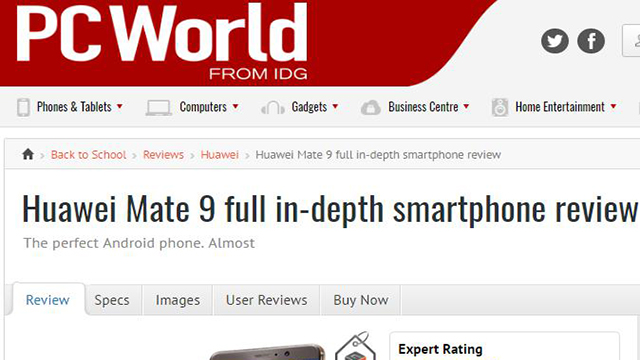Expand the Business Centre dropdown arrow
Image resolution: width=640 pixels, height=360 pixels.
[x=466, y=107]
